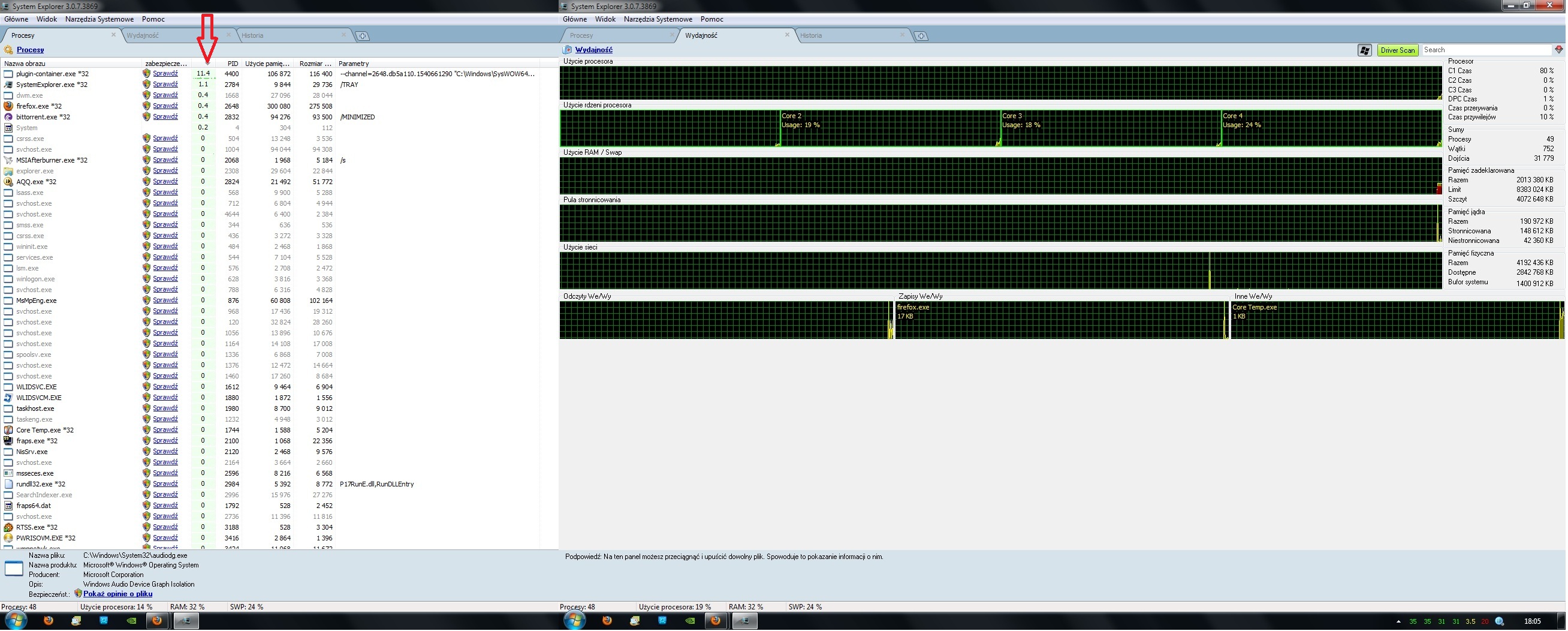This screenshot has height=631, width=1568.
Task: Click Sprawdź link for bittorrent.exe
Action: (x=165, y=117)
